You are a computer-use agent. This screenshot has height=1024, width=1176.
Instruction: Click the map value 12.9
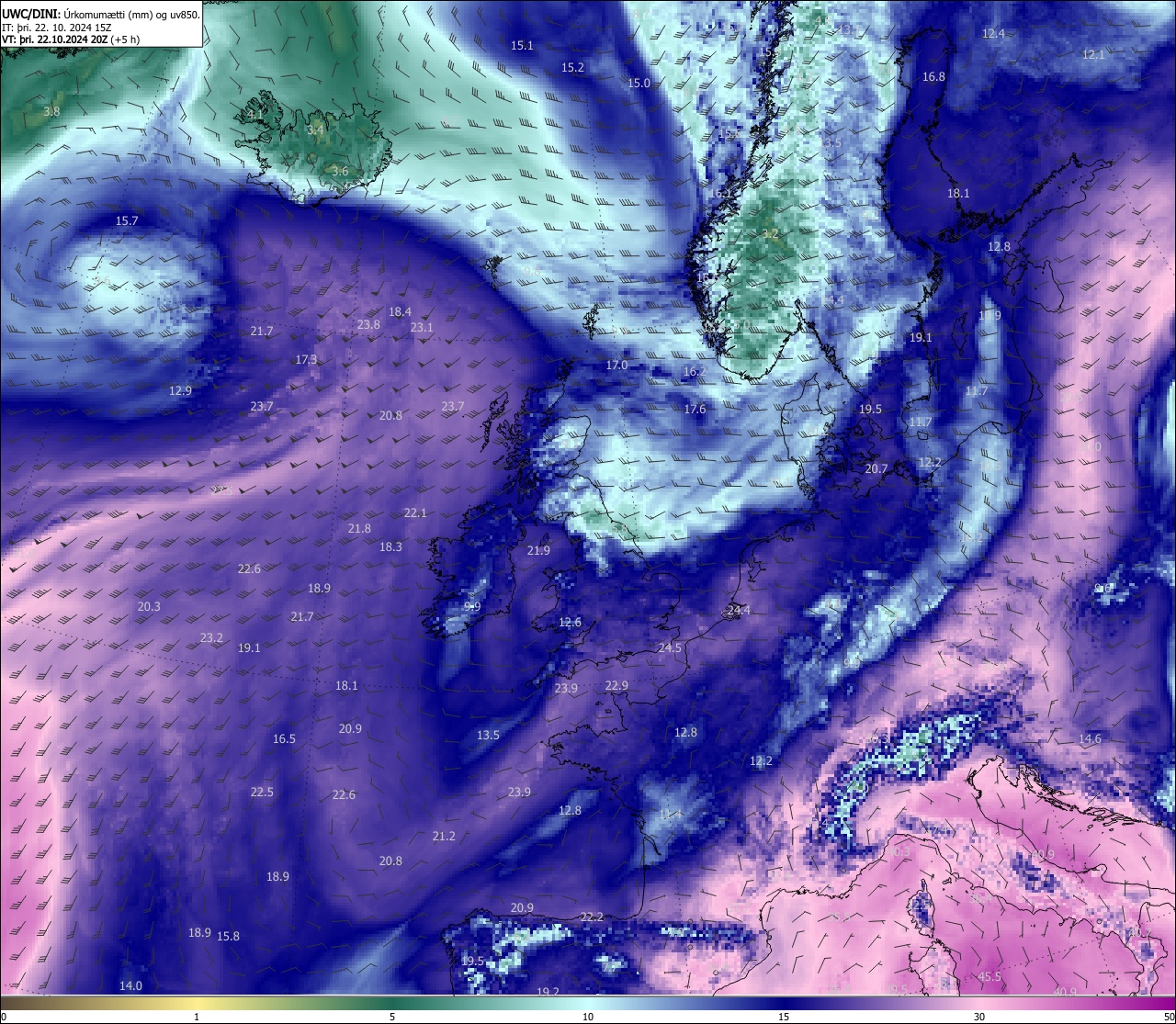tap(180, 390)
